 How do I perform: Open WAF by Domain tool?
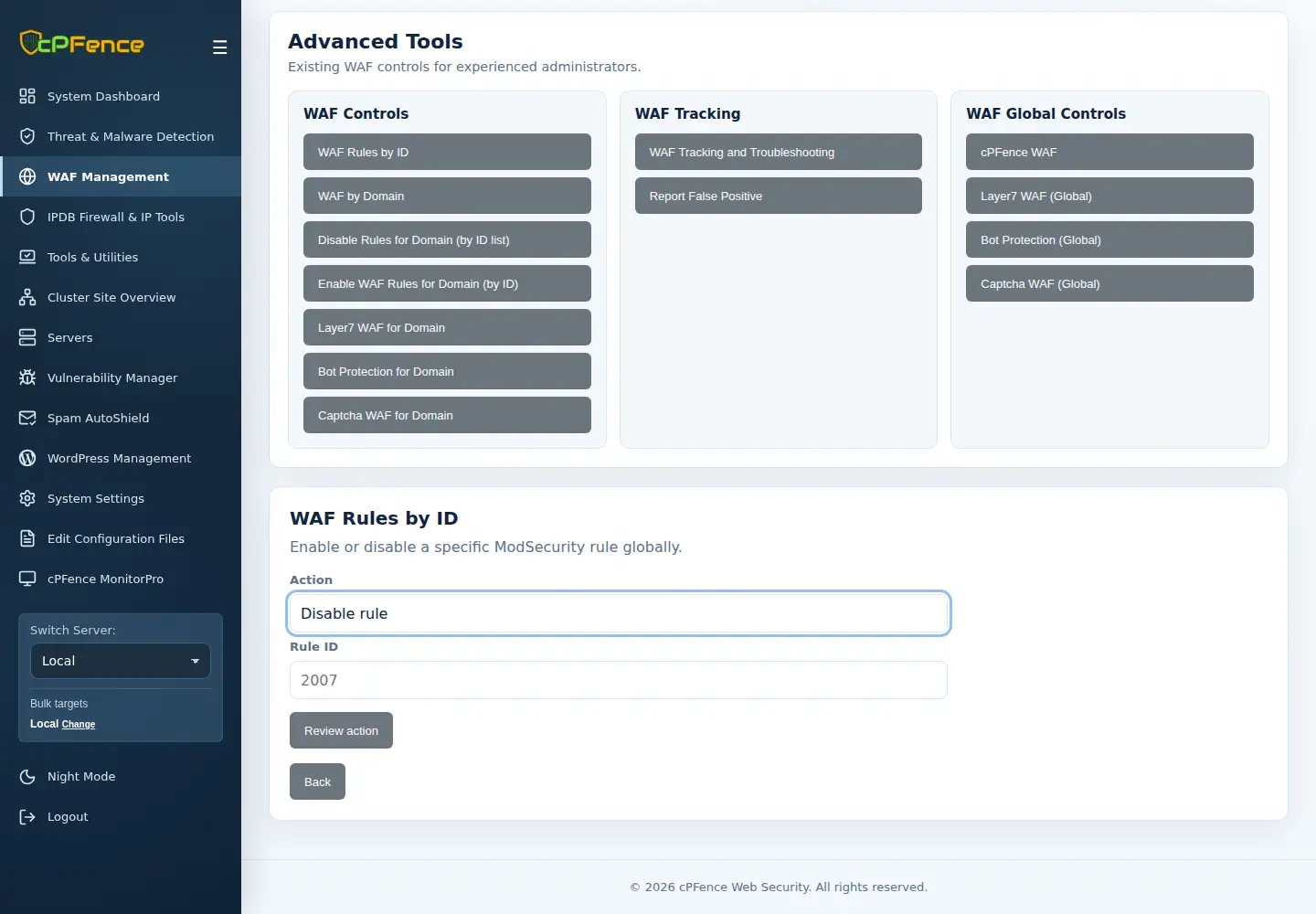[x=447, y=196]
